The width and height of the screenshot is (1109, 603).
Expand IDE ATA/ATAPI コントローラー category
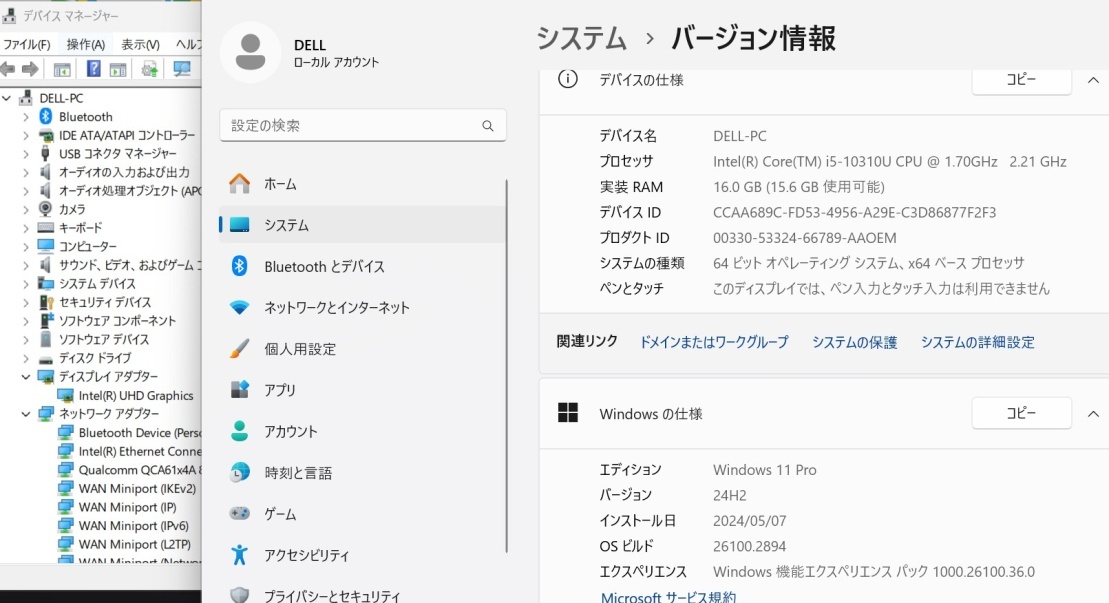click(x=26, y=135)
